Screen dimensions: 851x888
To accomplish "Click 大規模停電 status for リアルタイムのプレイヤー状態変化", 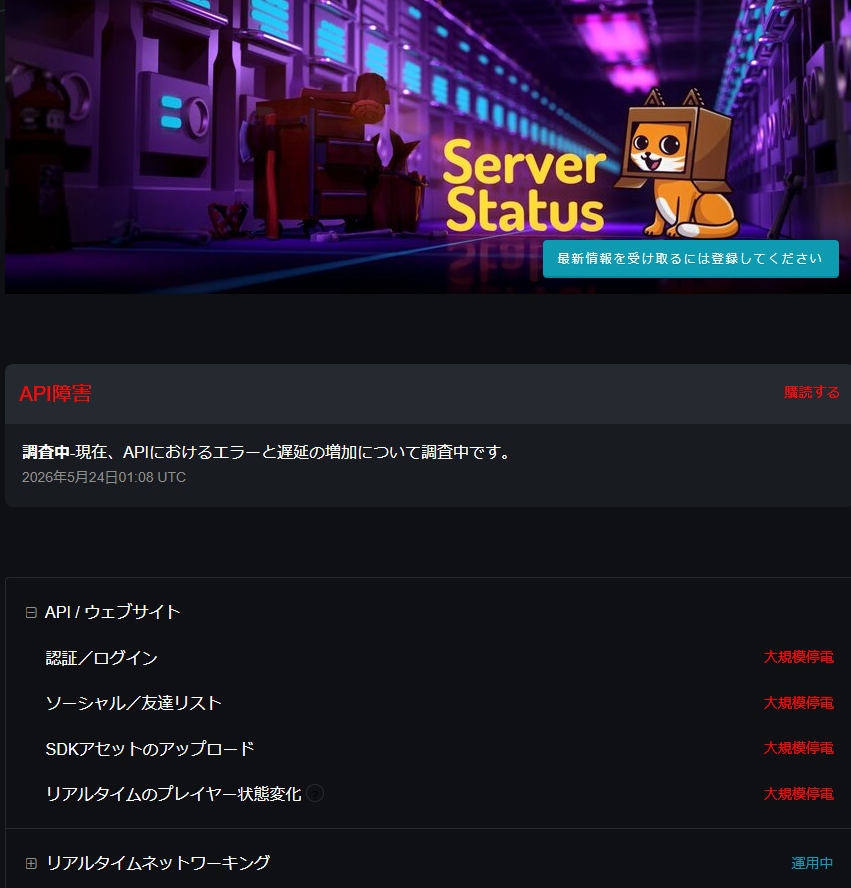I will [x=798, y=794].
